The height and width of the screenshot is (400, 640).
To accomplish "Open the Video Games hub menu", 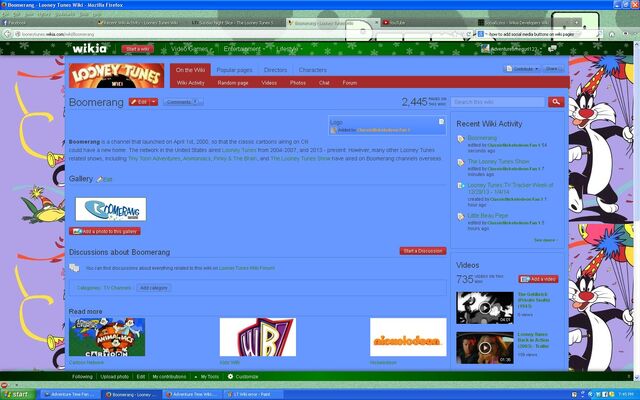I will 191,49.
